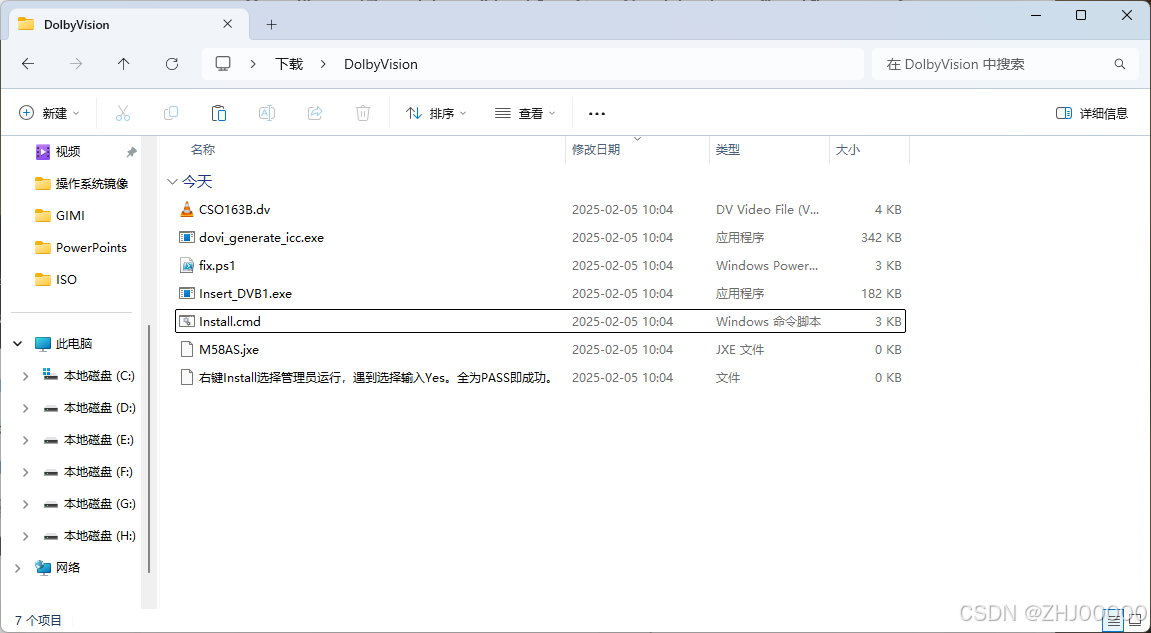Go back with the left arrow
Viewport: 1151px width, 633px height.
(28, 64)
